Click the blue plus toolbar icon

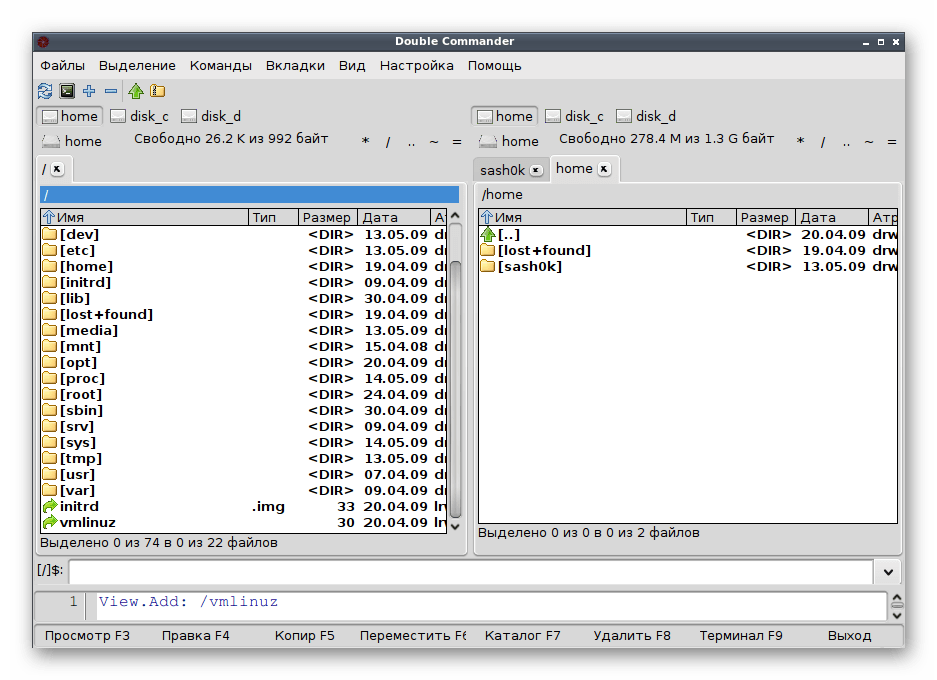click(89, 91)
